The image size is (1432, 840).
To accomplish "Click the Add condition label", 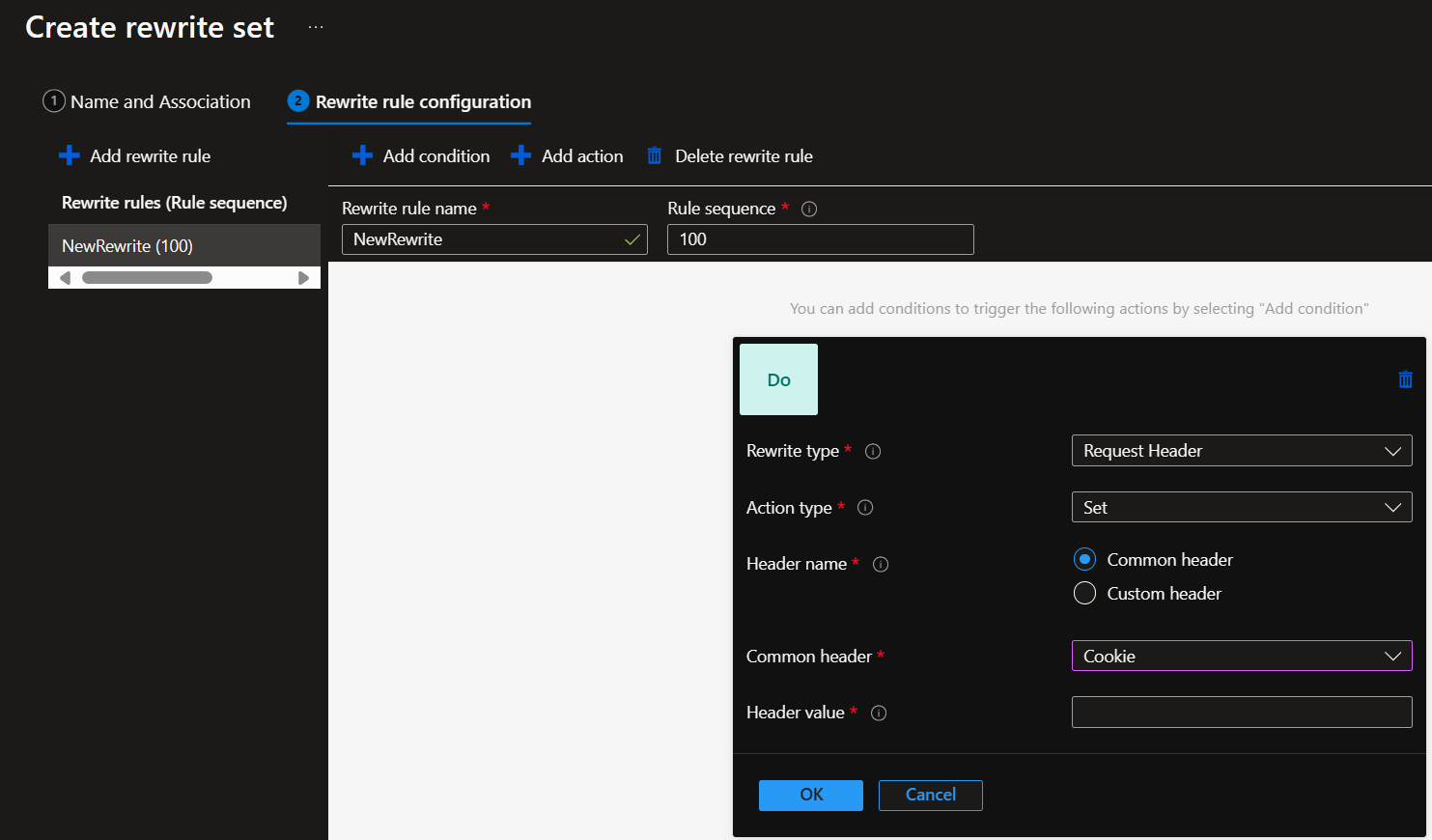I will pyautogui.click(x=436, y=155).
